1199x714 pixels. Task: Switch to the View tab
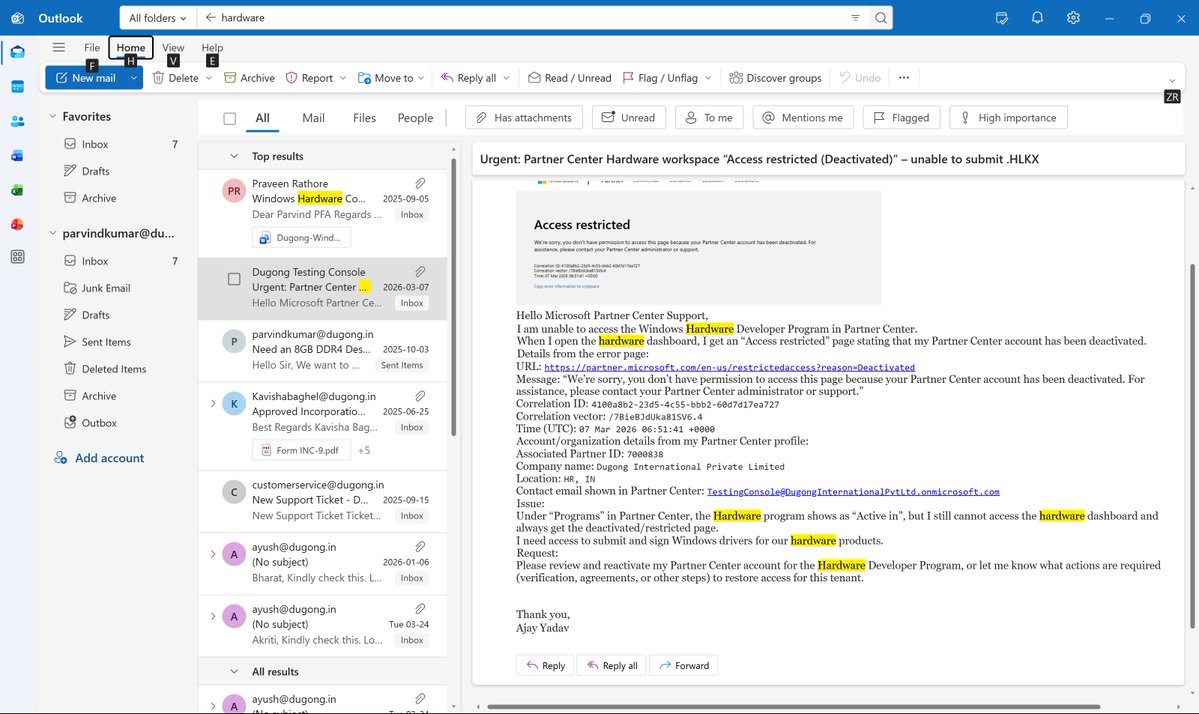[x=173, y=47]
